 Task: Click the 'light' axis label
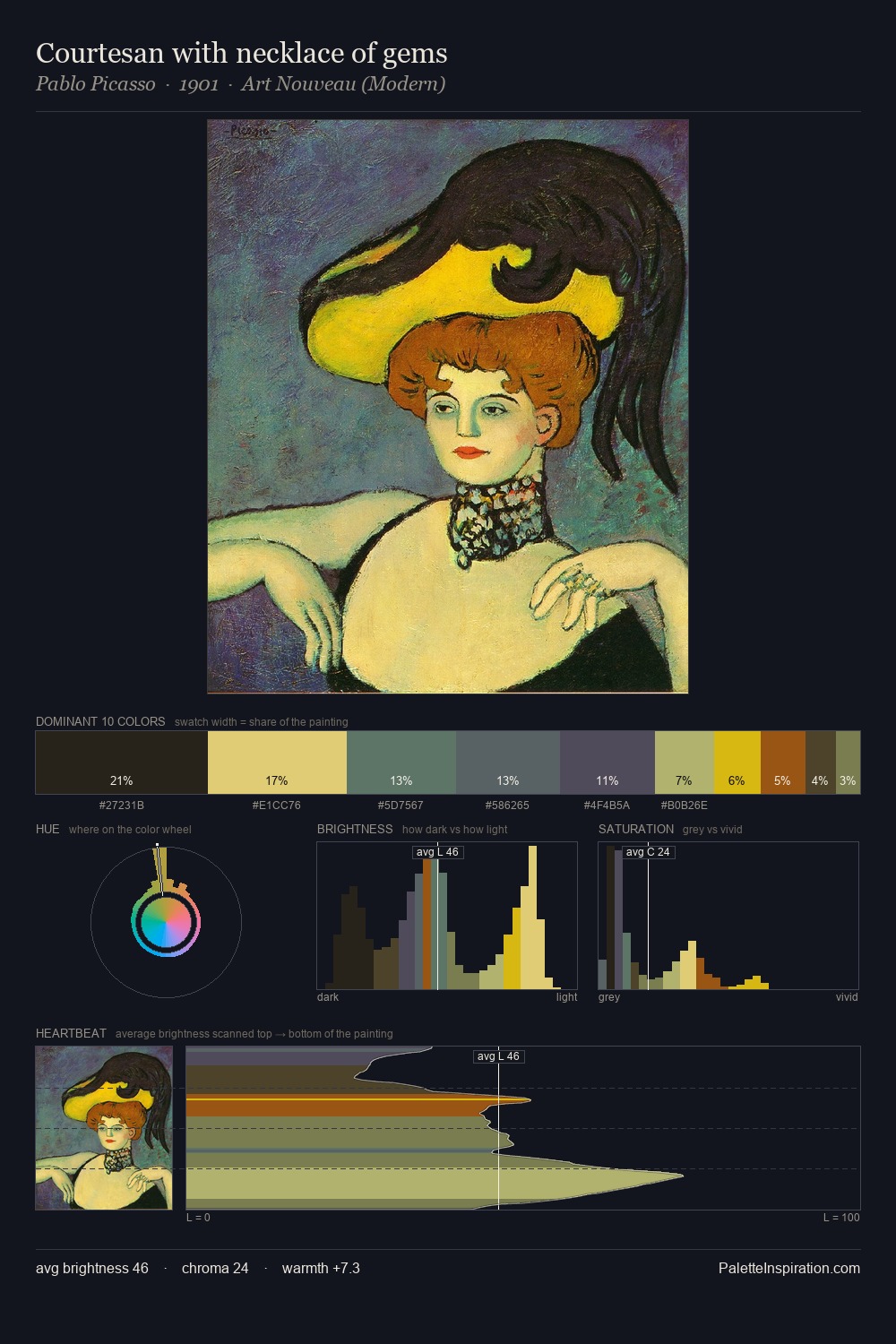(x=566, y=997)
